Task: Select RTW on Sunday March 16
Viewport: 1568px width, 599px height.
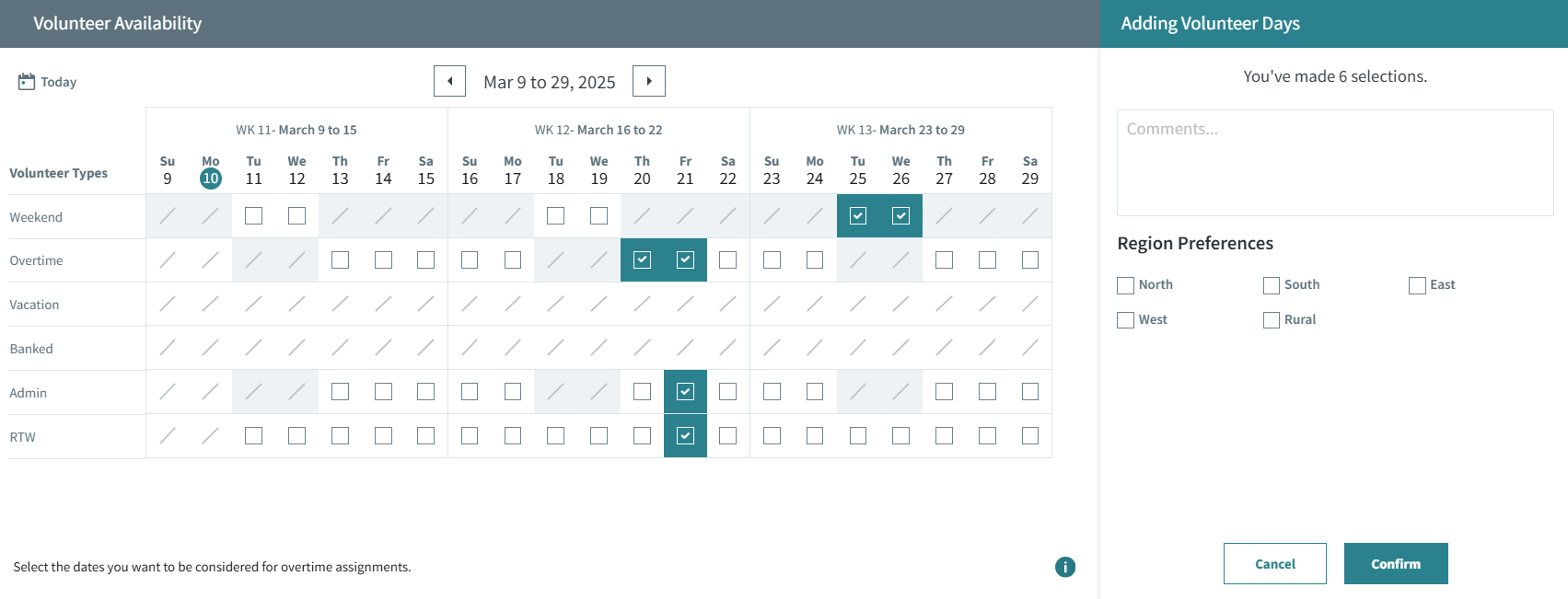Action: tap(470, 436)
